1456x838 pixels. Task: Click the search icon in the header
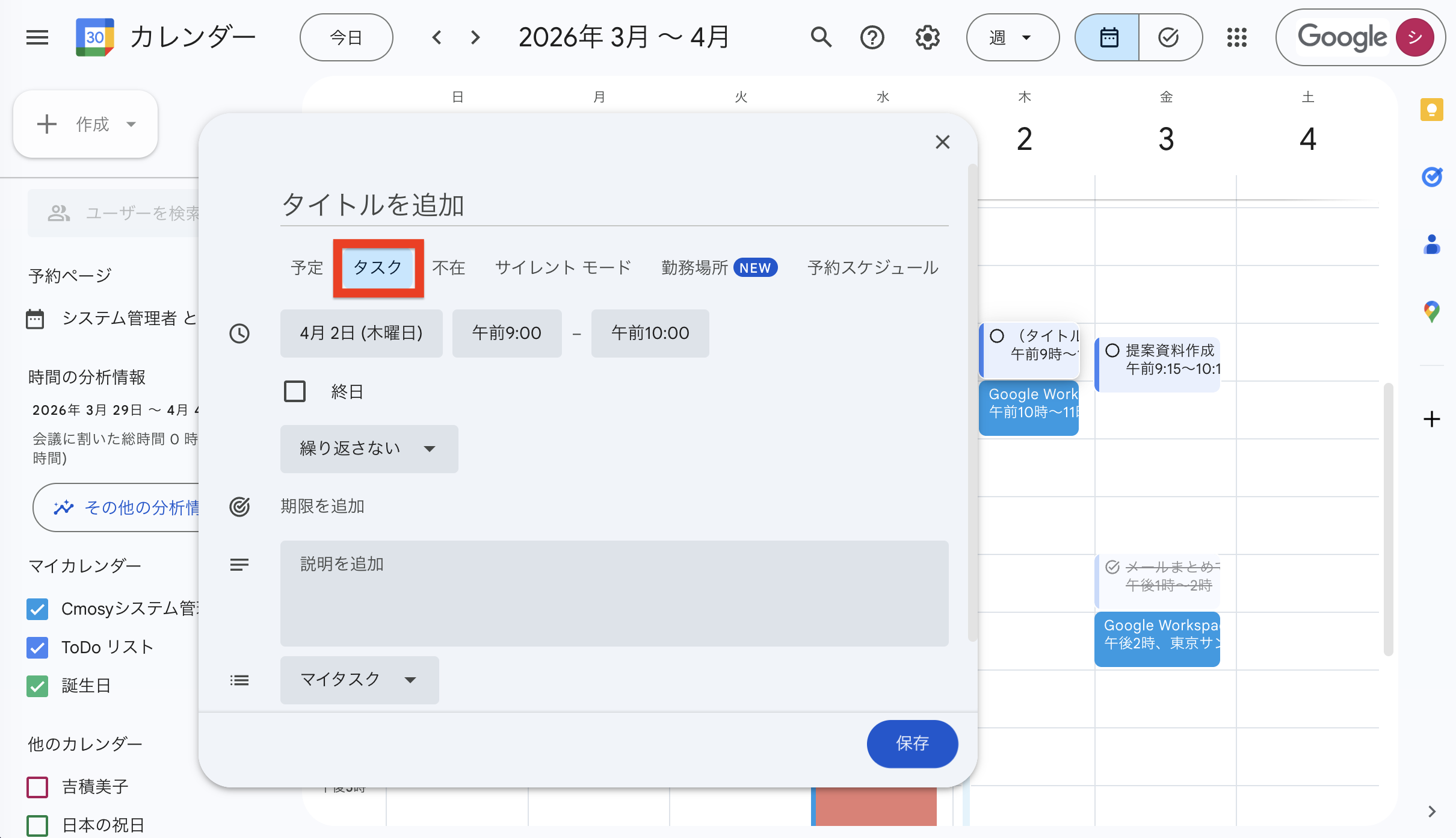(821, 37)
